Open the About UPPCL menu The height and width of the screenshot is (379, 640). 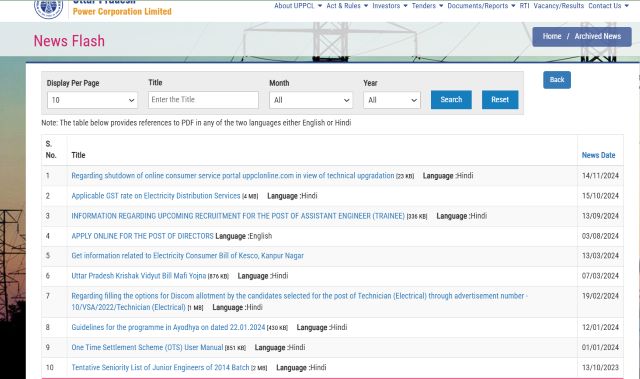[x=298, y=6]
